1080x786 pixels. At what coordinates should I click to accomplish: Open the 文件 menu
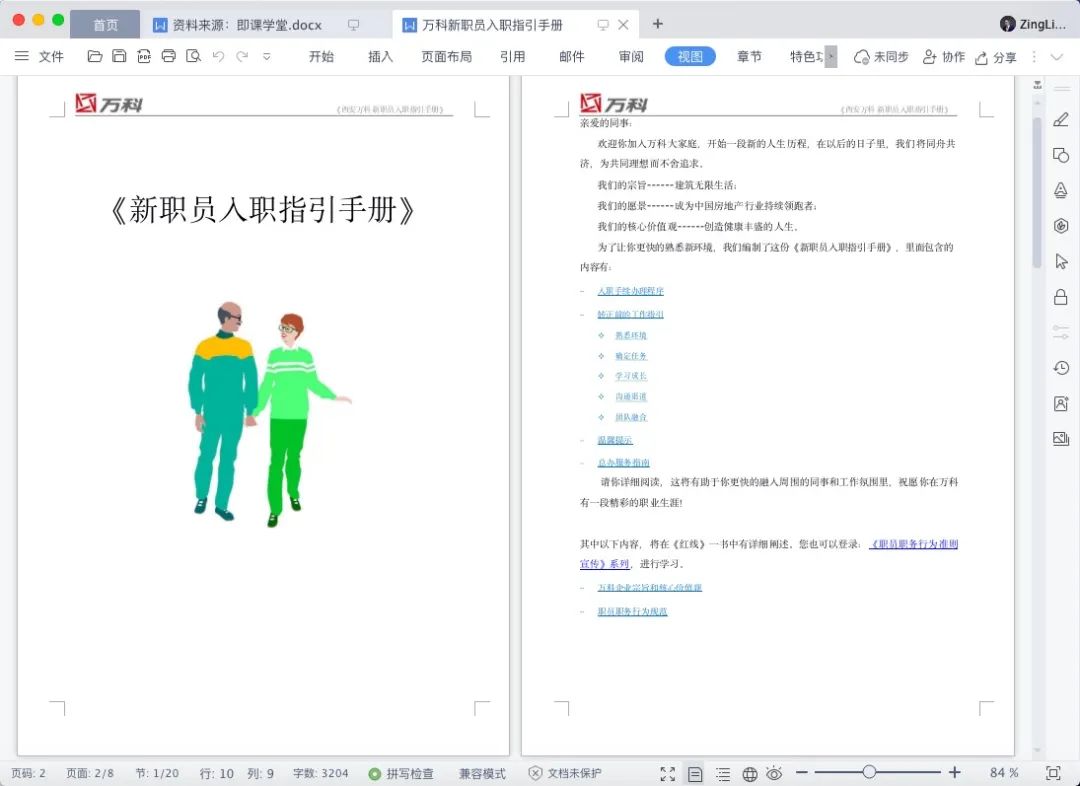(51, 56)
